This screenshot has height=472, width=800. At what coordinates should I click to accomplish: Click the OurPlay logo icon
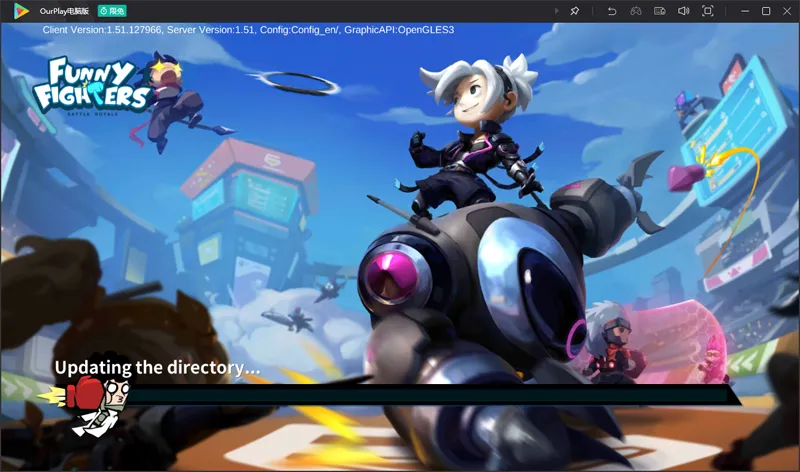21,11
